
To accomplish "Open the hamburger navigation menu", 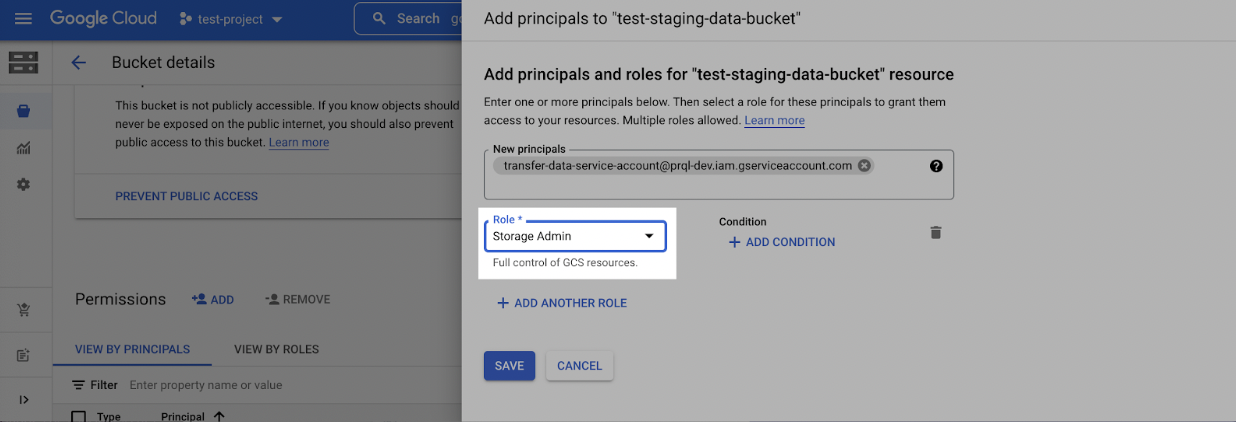I will (x=23, y=19).
